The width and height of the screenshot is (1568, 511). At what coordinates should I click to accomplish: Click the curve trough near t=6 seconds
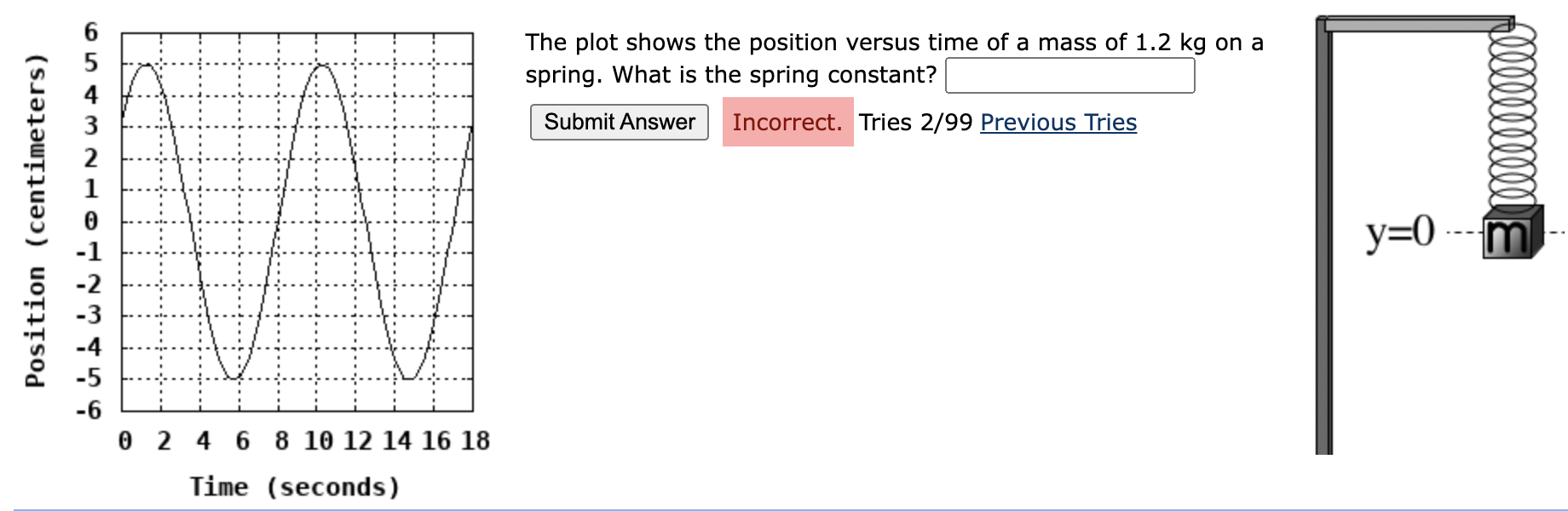(234, 377)
